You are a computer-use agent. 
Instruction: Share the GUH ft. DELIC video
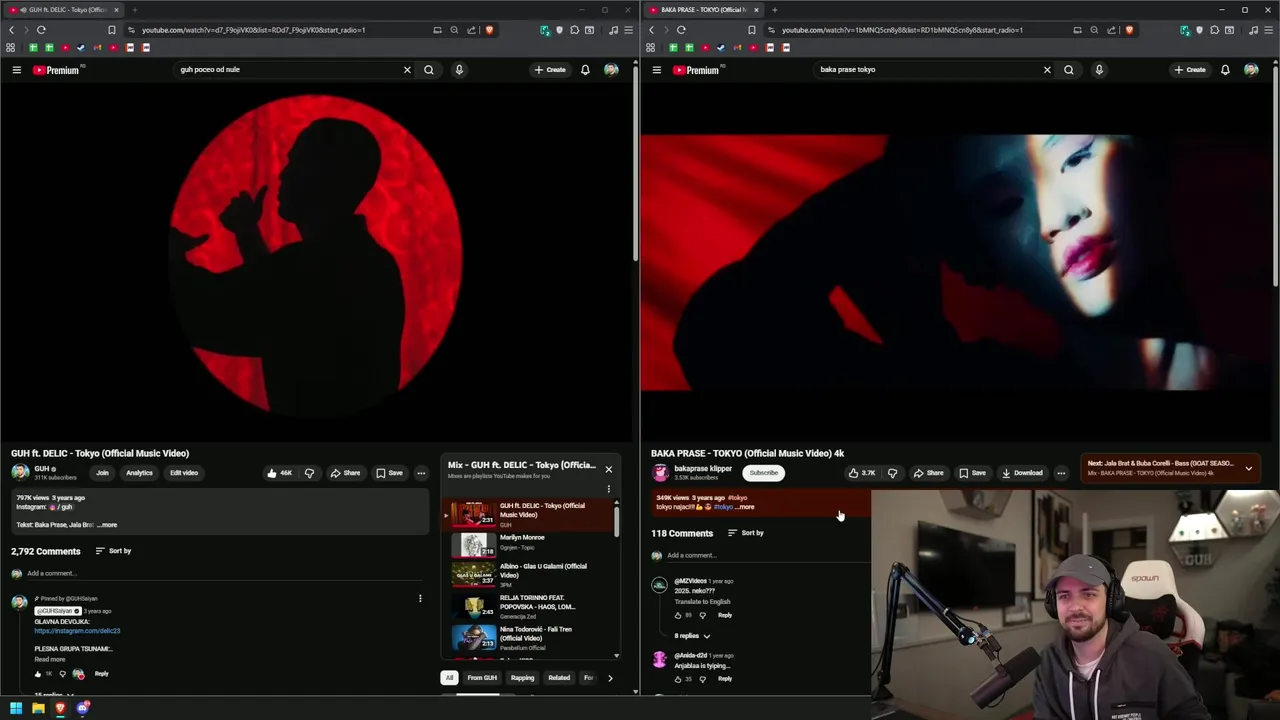coord(345,473)
